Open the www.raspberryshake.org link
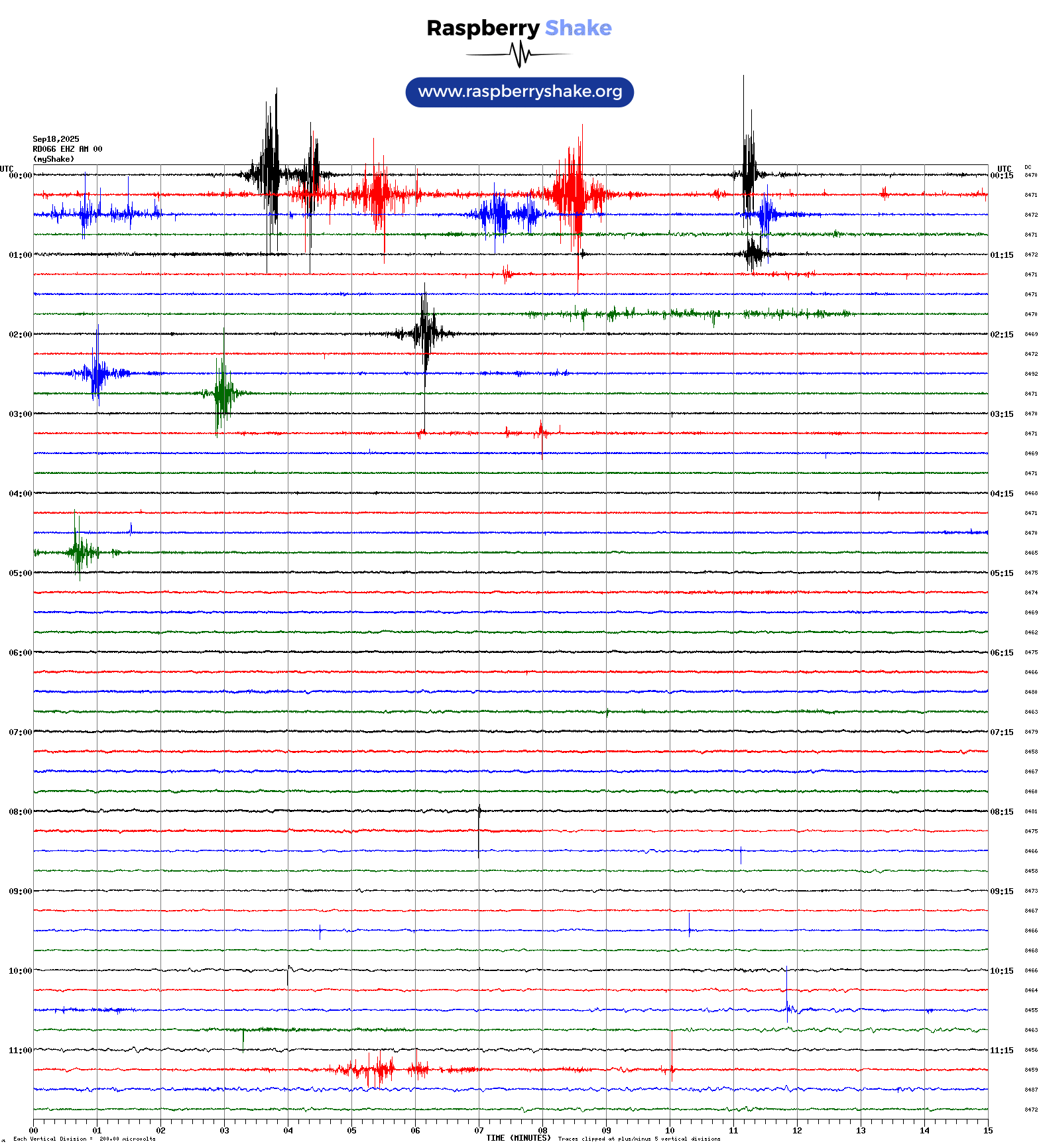 [519, 92]
